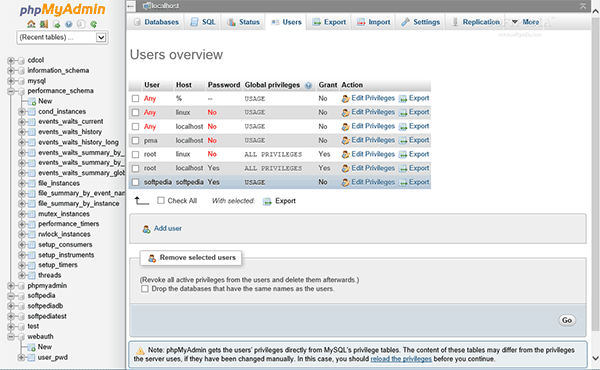Open the Replication tab

click(476, 22)
